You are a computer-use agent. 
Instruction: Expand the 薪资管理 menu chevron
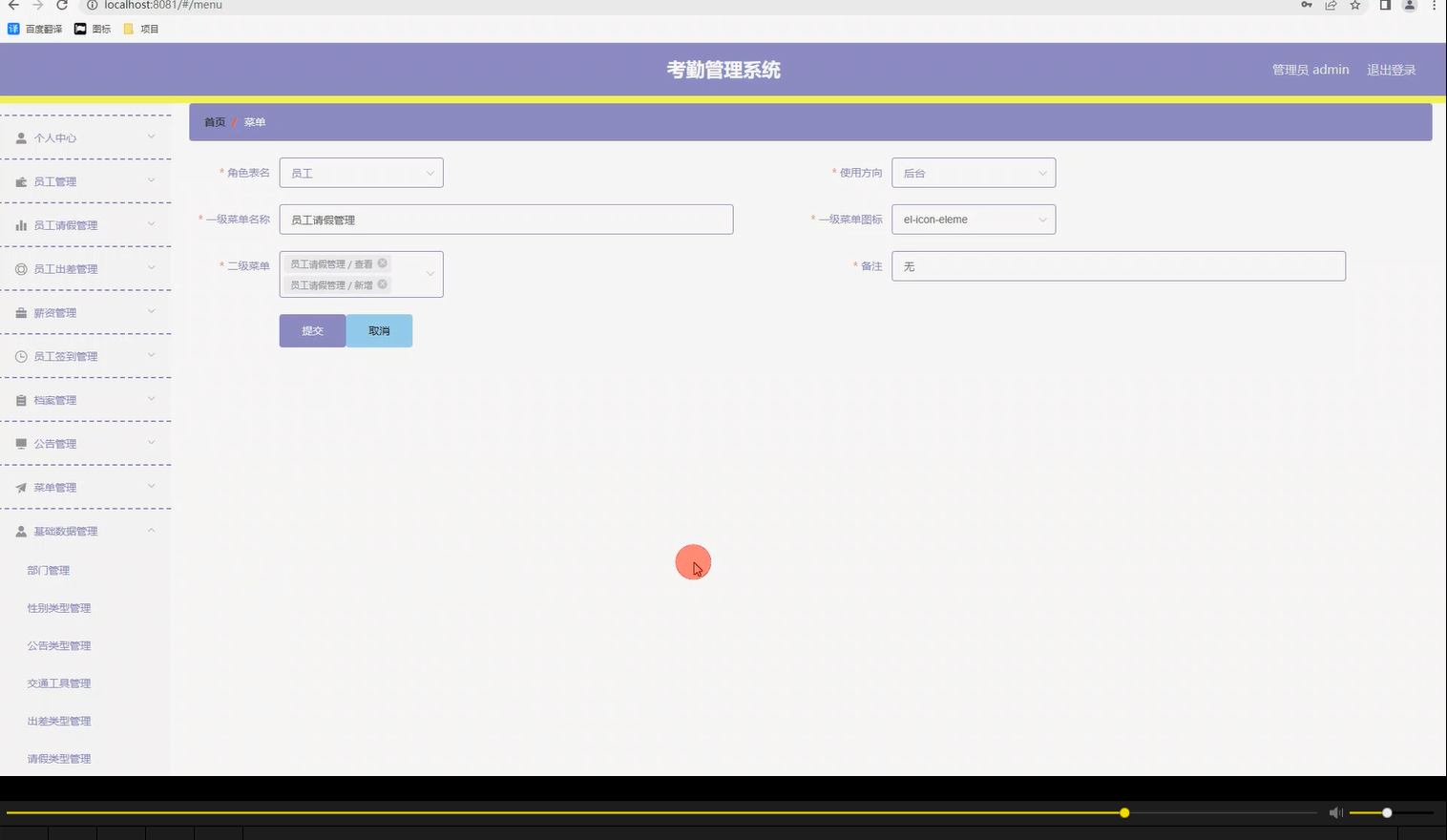point(152,312)
